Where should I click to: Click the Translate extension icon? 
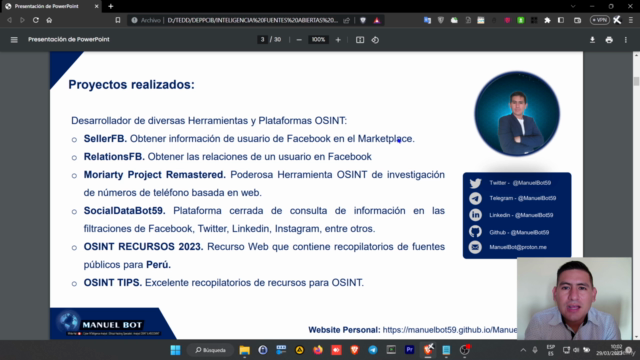(x=427, y=20)
